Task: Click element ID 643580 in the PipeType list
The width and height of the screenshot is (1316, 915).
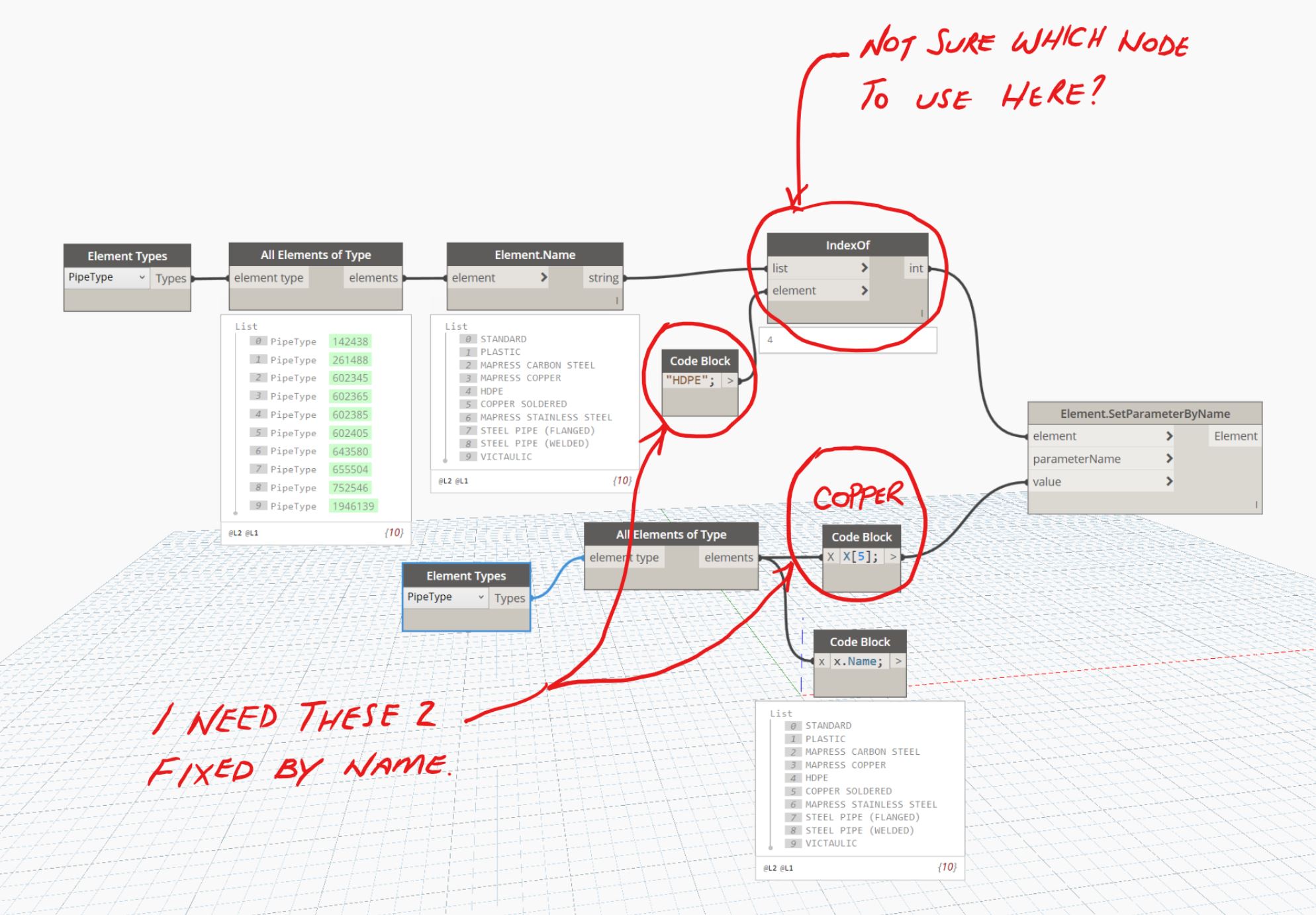Action: (x=350, y=452)
